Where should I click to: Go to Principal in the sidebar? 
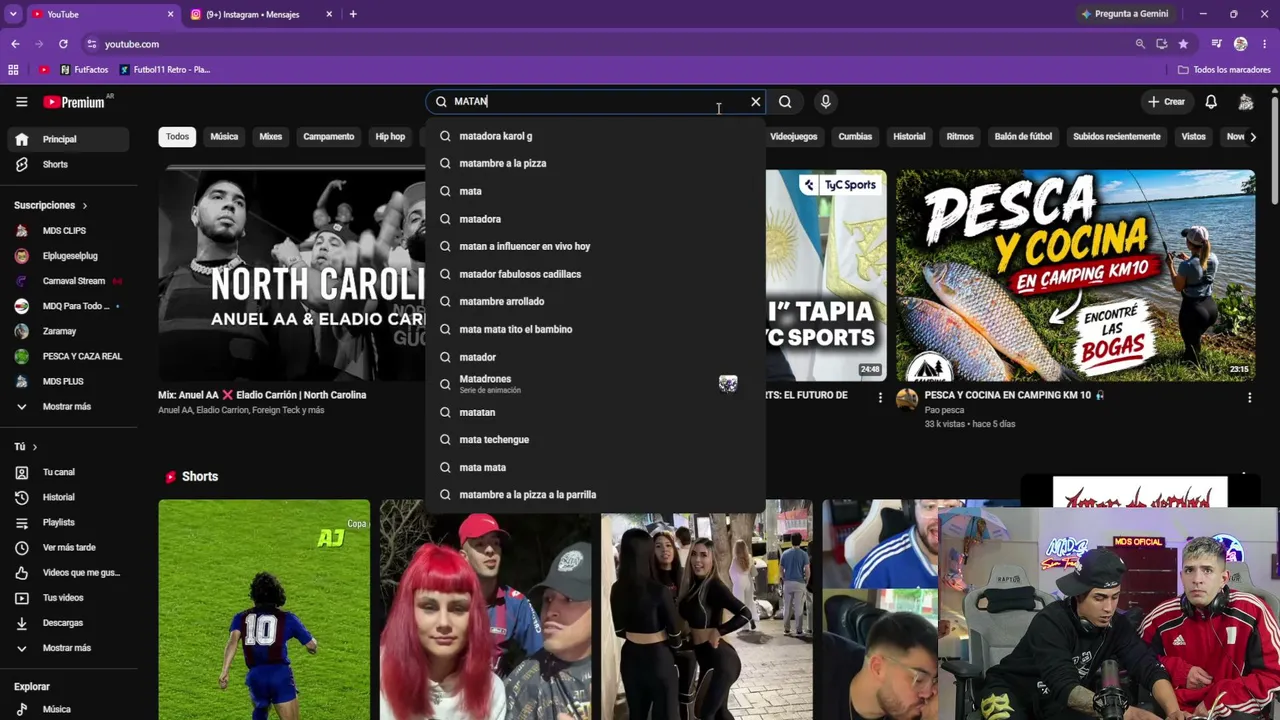68,139
